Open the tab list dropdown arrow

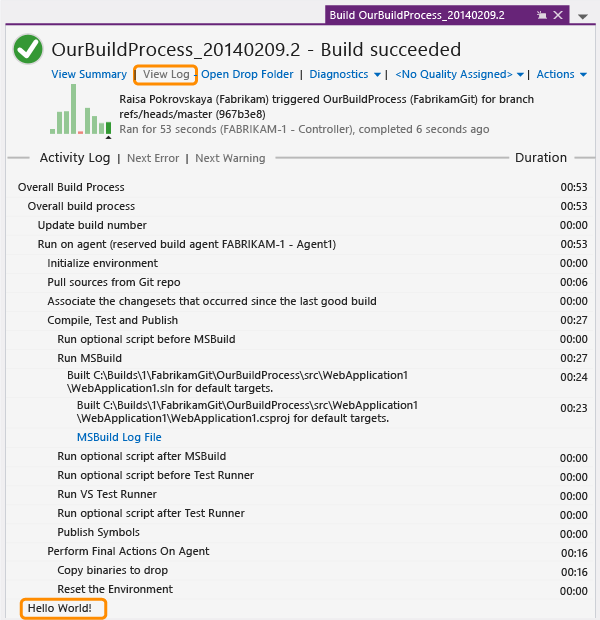[x=583, y=17]
